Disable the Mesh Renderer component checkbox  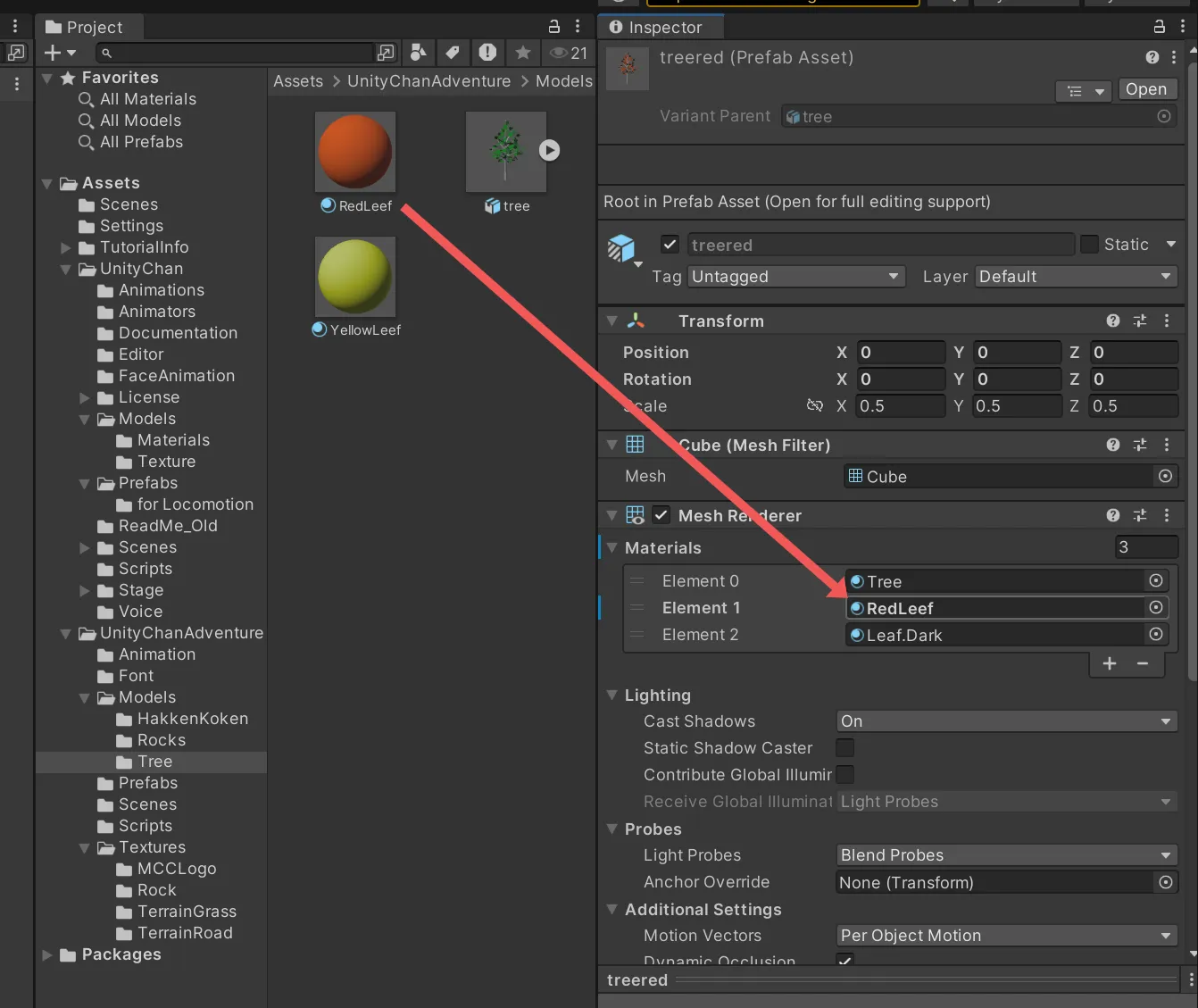[661, 515]
